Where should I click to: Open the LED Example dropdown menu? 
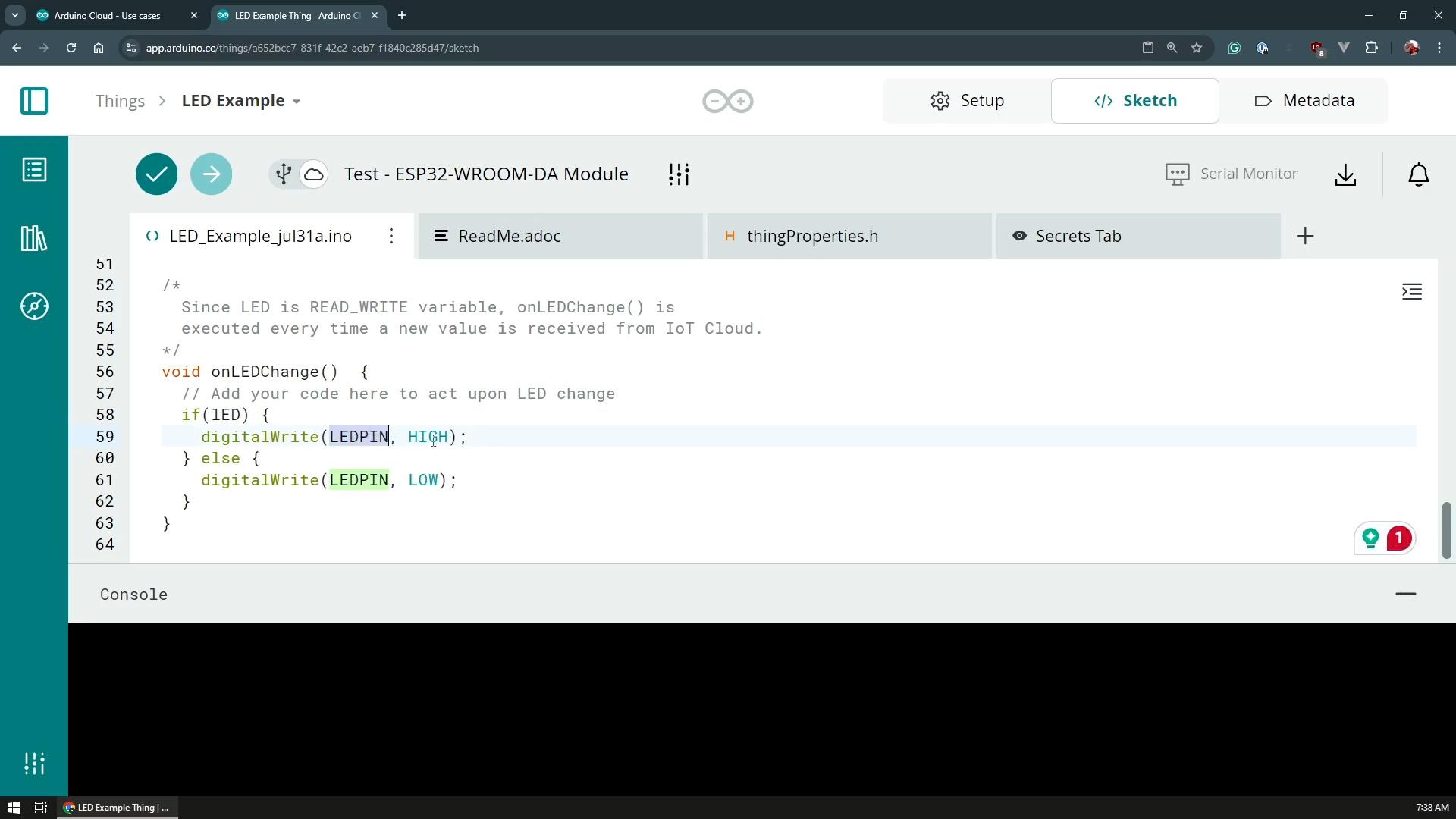(x=297, y=100)
